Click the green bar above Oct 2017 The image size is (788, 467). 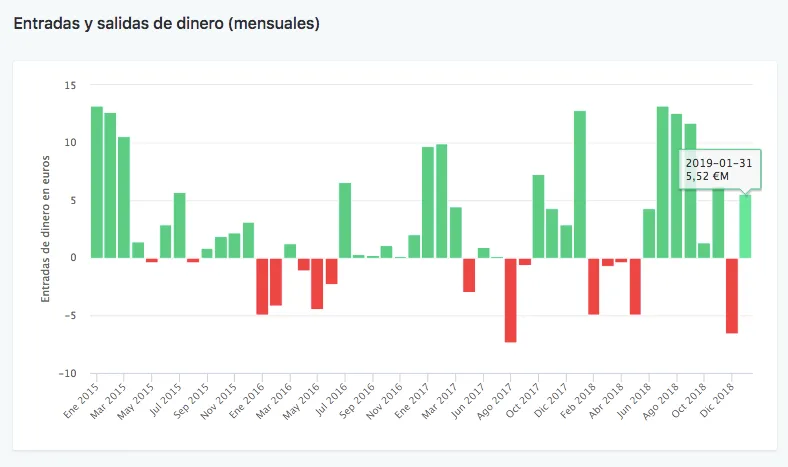pyautogui.click(x=538, y=216)
